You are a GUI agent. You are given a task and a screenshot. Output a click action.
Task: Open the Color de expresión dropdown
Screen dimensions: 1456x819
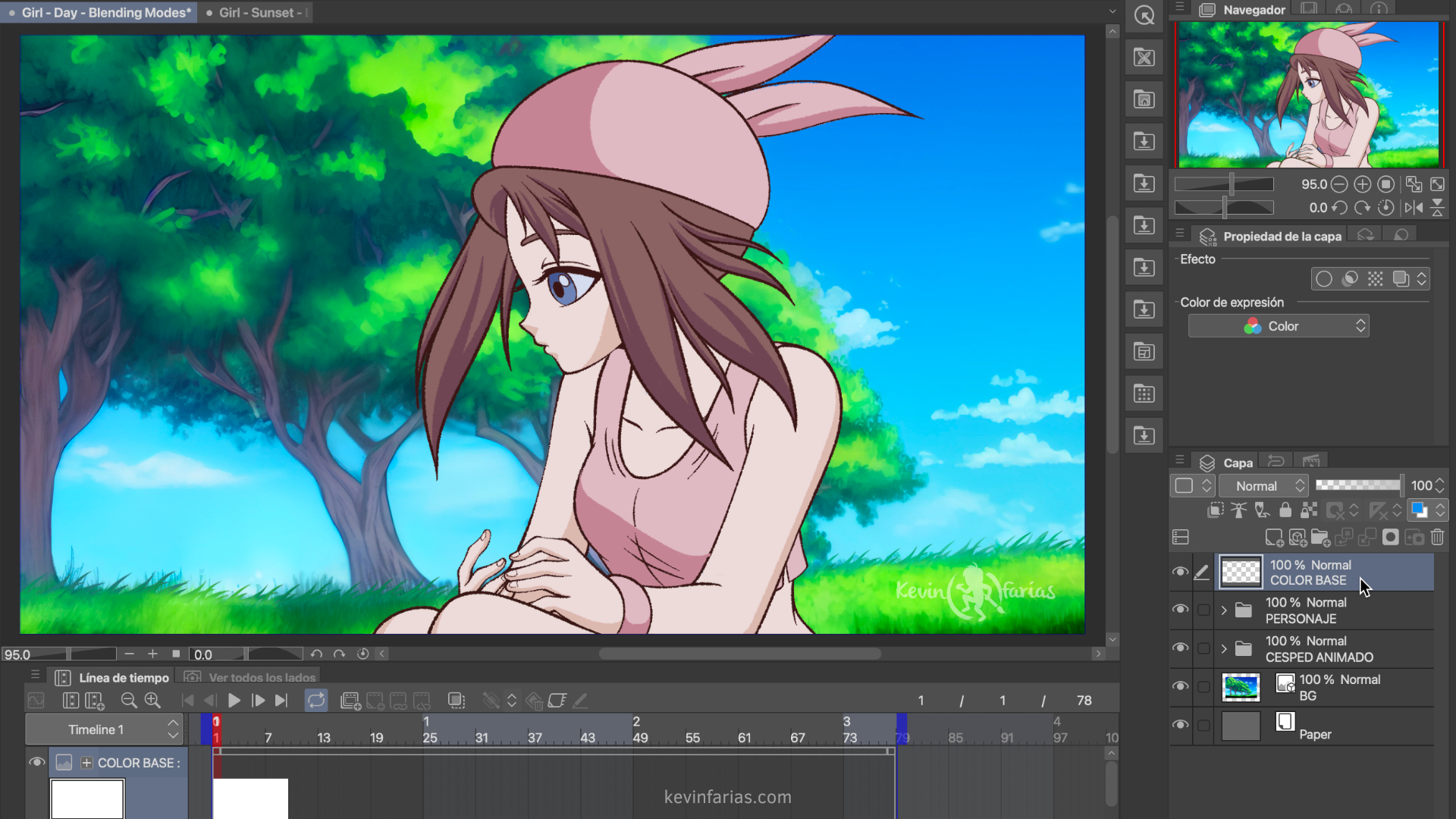tap(1279, 326)
